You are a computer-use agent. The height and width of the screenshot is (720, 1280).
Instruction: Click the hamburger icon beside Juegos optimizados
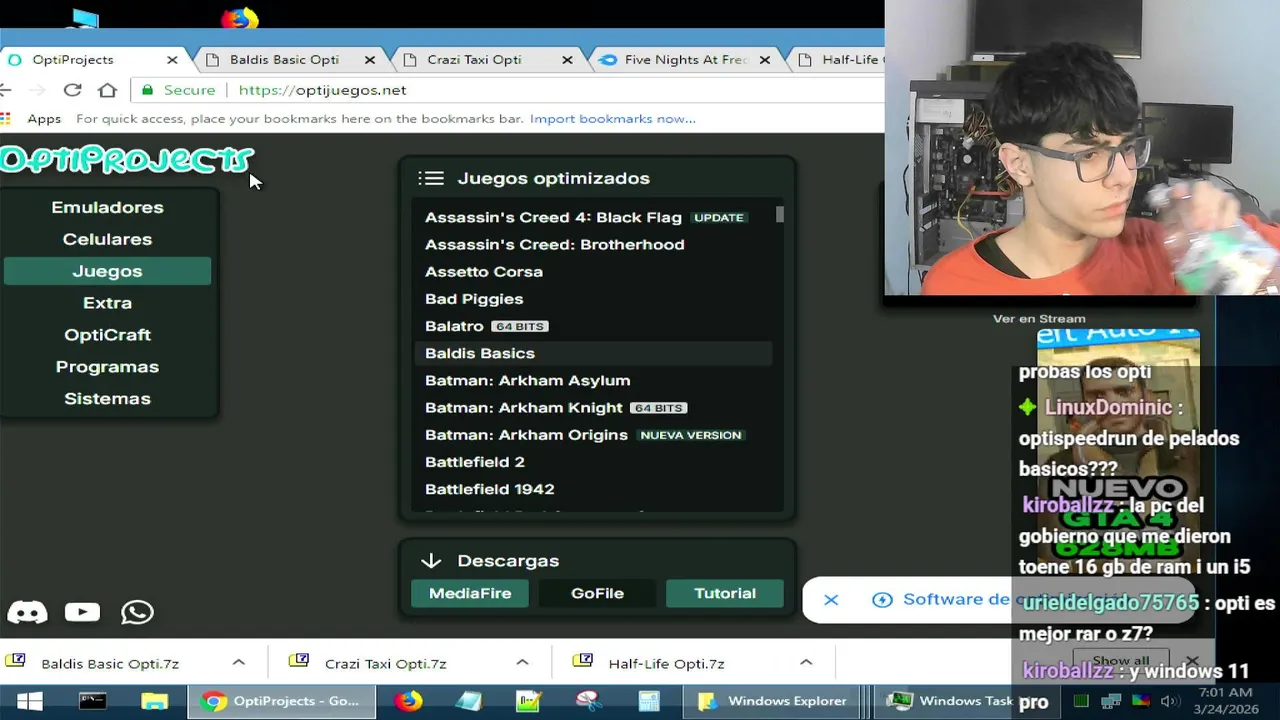point(431,178)
